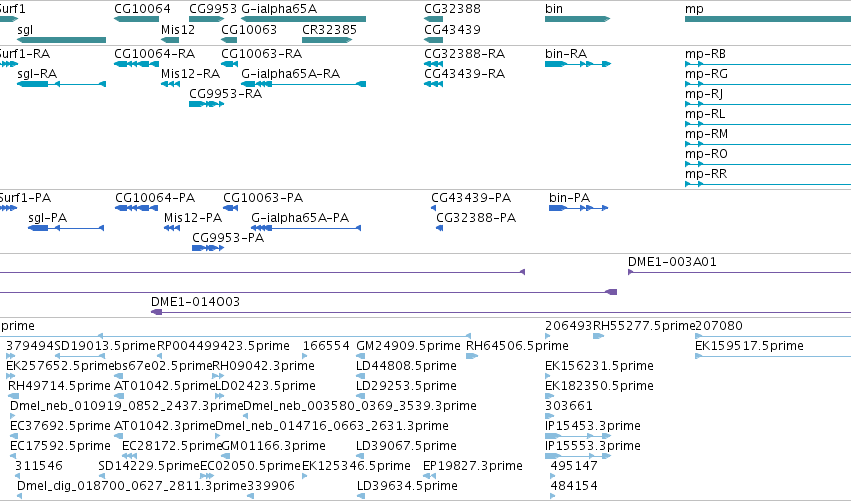This screenshot has width=851, height=501.
Task: Click EST EC37692.5prime
Action: point(60,426)
